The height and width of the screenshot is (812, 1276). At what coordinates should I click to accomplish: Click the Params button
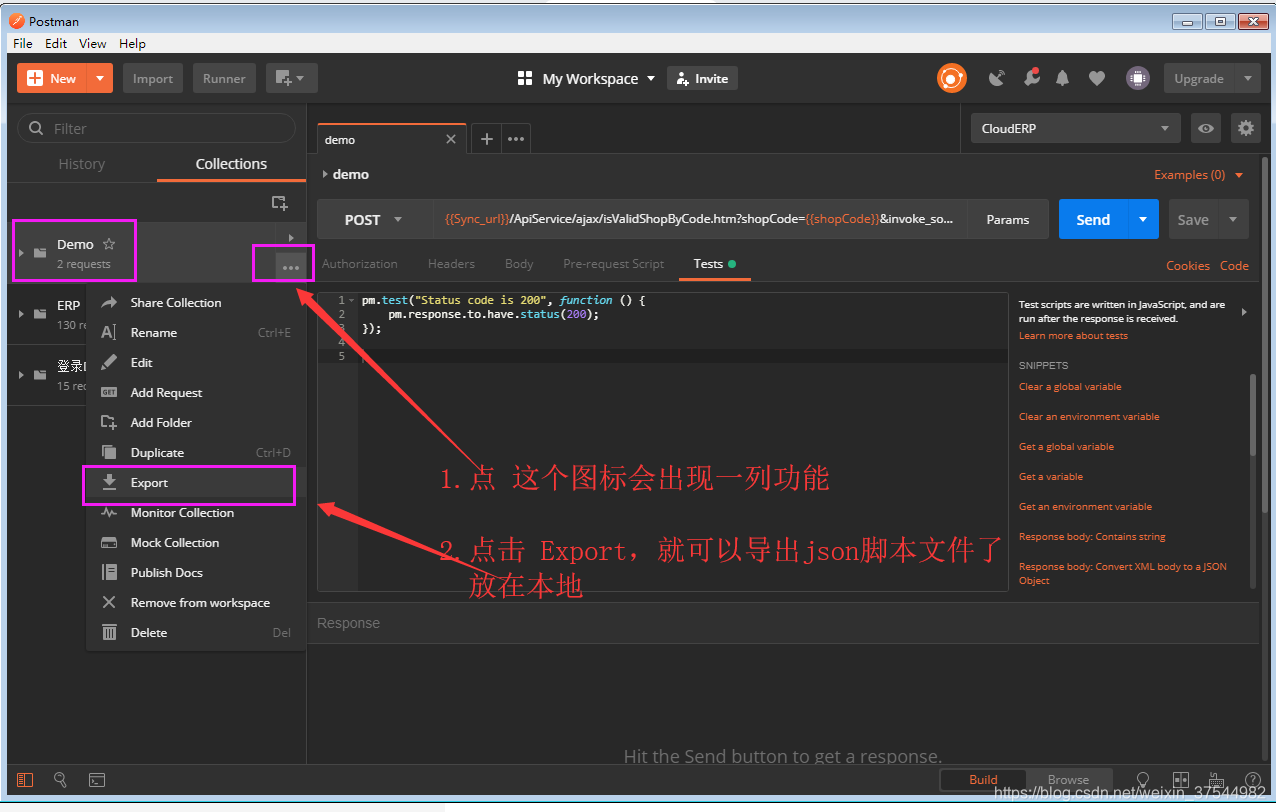[x=1008, y=220]
